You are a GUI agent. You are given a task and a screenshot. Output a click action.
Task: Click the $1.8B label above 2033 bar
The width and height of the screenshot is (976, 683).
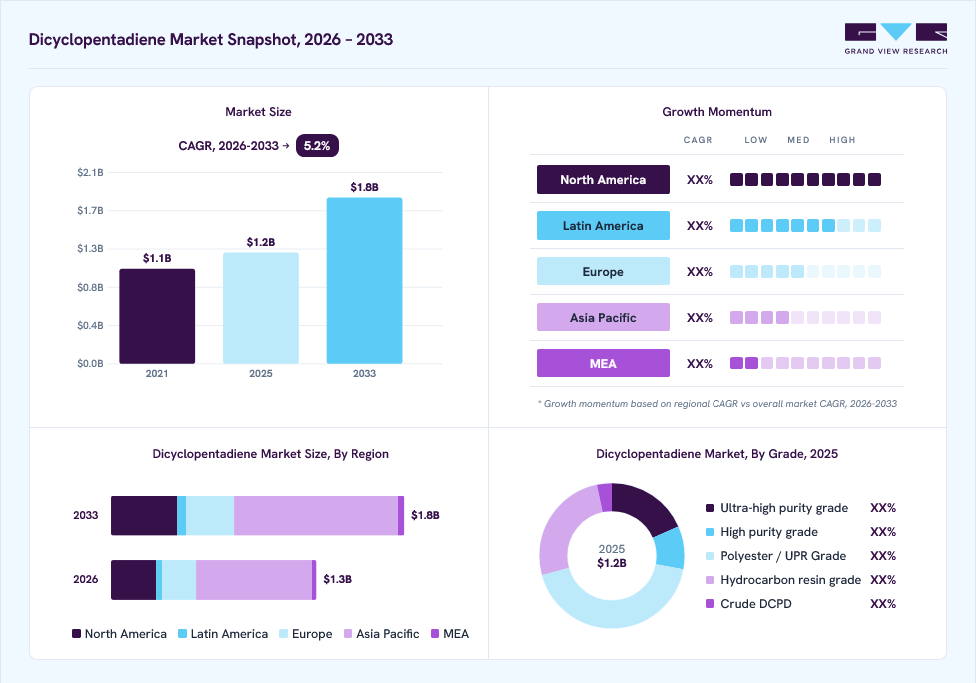(x=364, y=187)
